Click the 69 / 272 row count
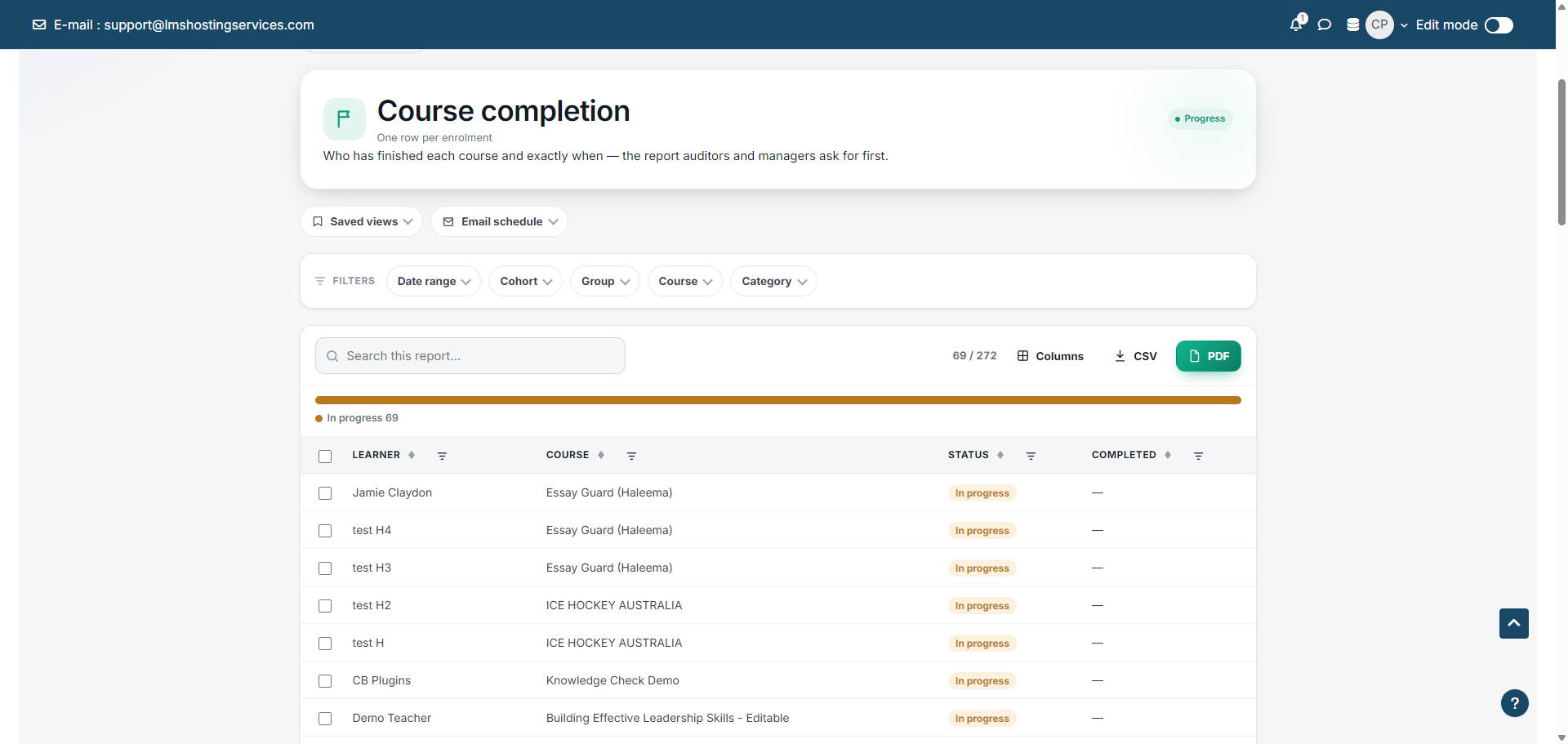The height and width of the screenshot is (744, 1568). [x=974, y=356]
